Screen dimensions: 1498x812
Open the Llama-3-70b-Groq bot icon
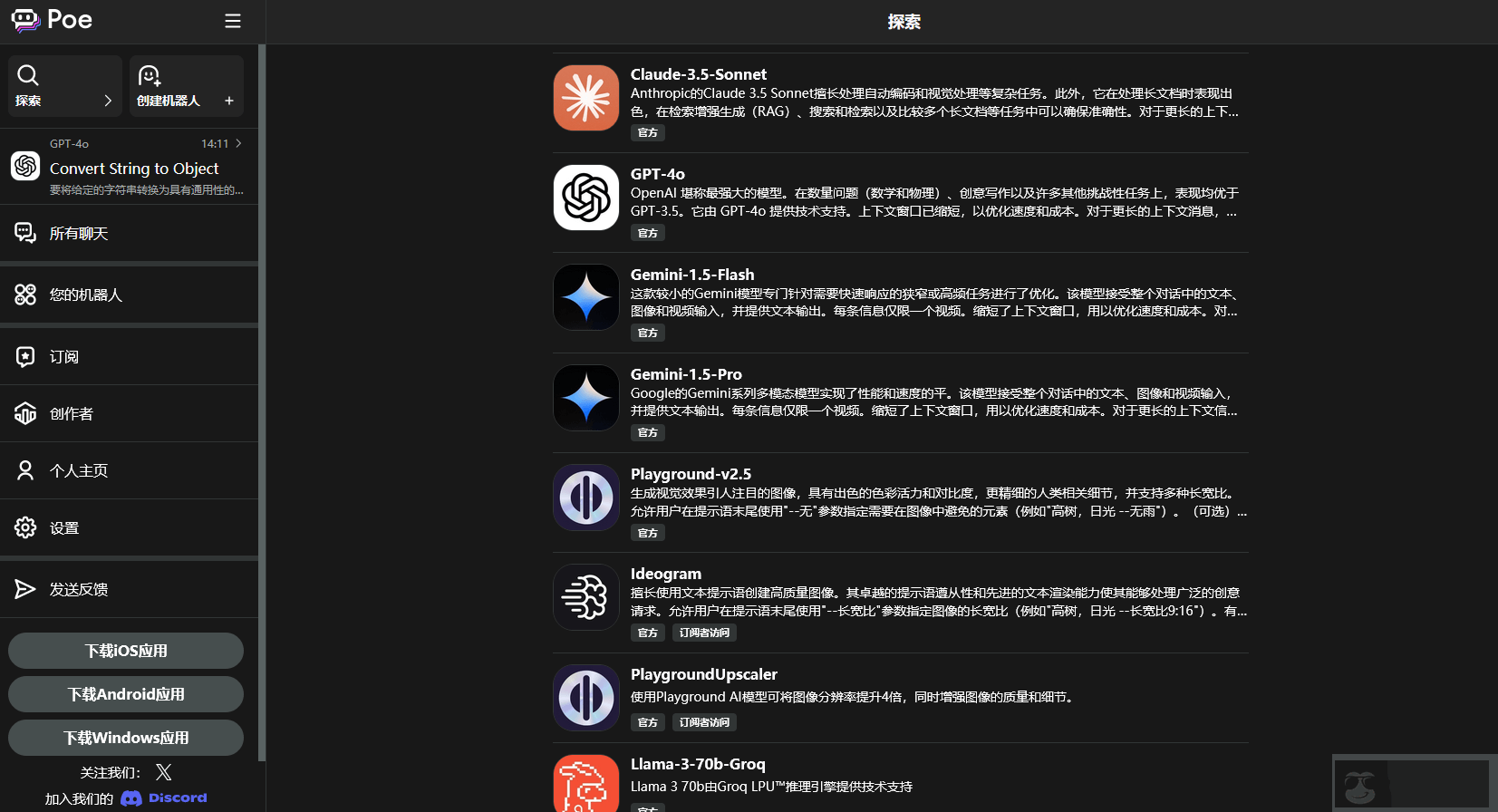586,784
